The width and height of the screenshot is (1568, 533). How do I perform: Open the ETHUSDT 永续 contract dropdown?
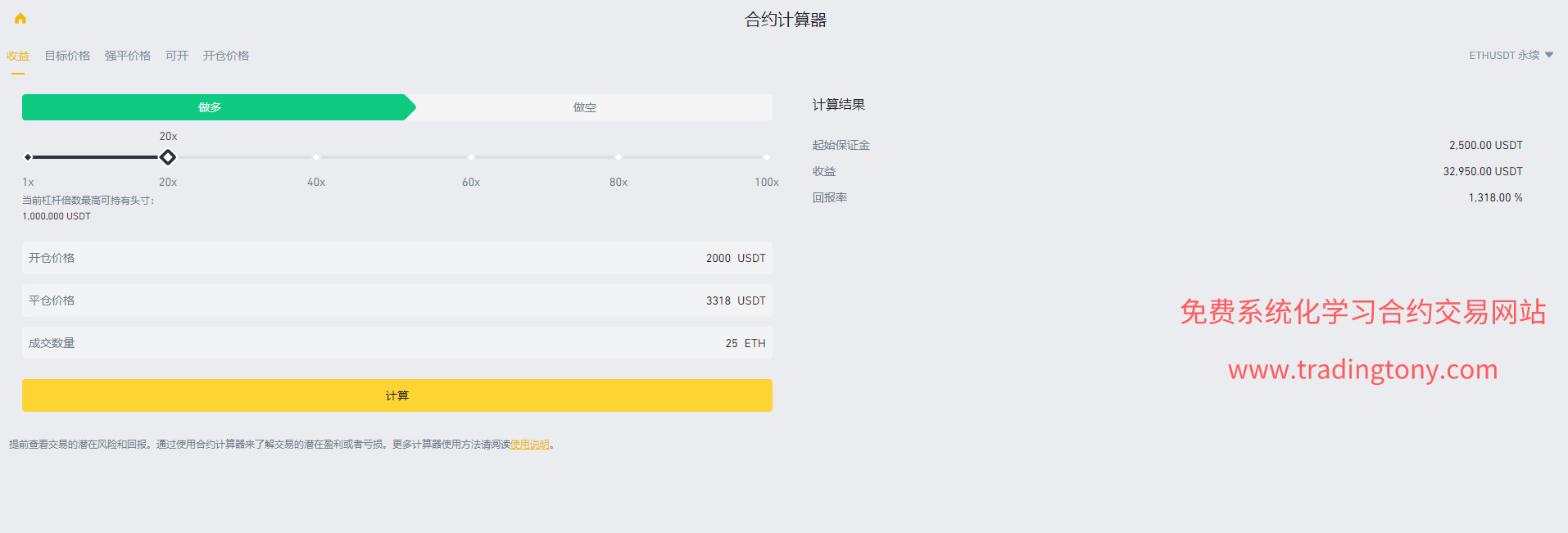(1504, 56)
